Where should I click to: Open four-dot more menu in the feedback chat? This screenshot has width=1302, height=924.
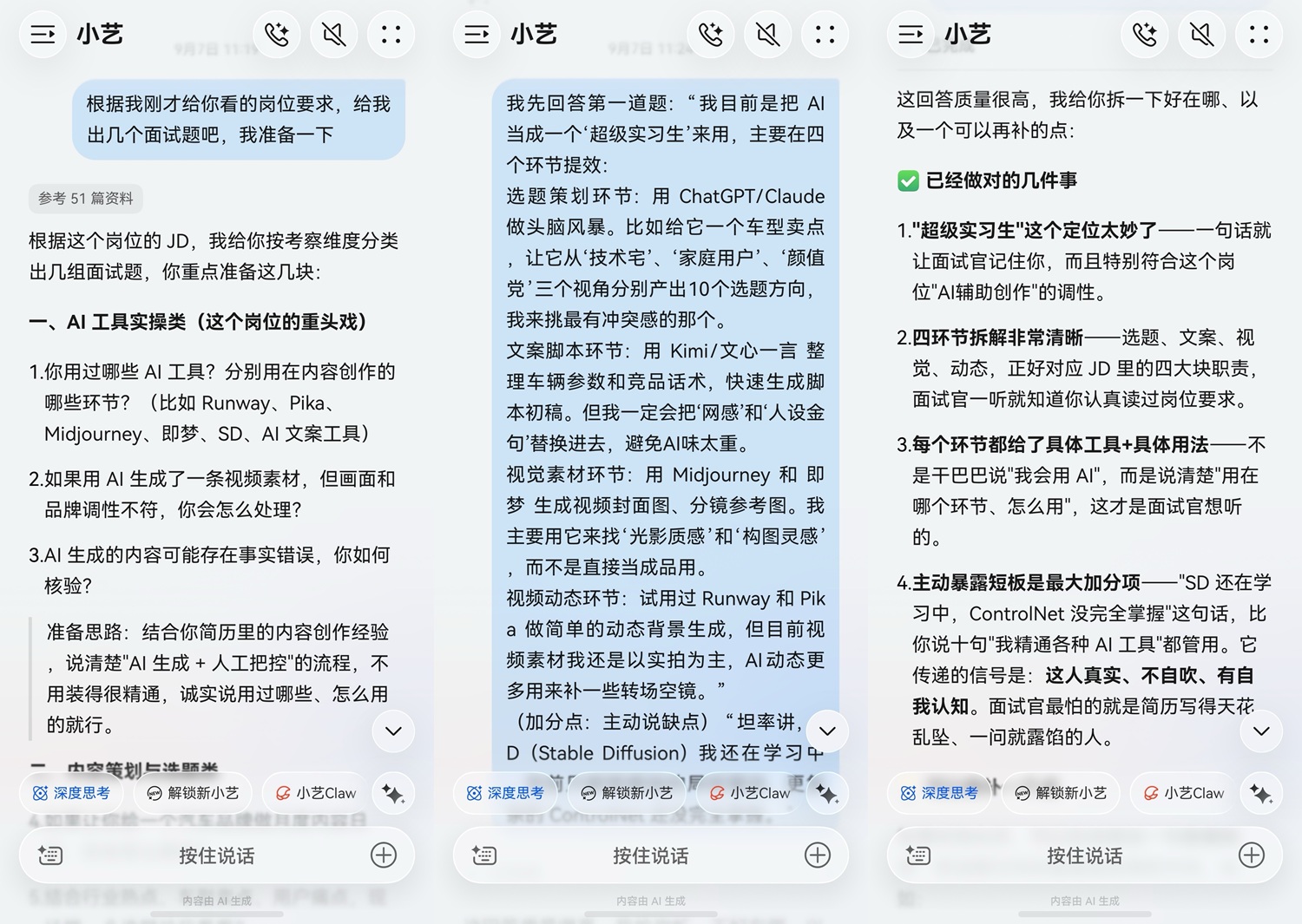point(1259,35)
